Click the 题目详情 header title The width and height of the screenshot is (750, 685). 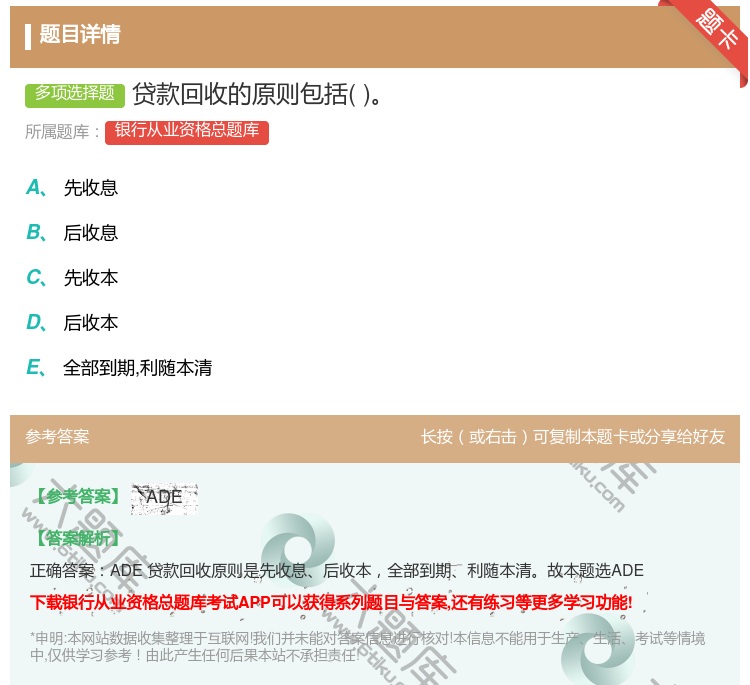79,34
